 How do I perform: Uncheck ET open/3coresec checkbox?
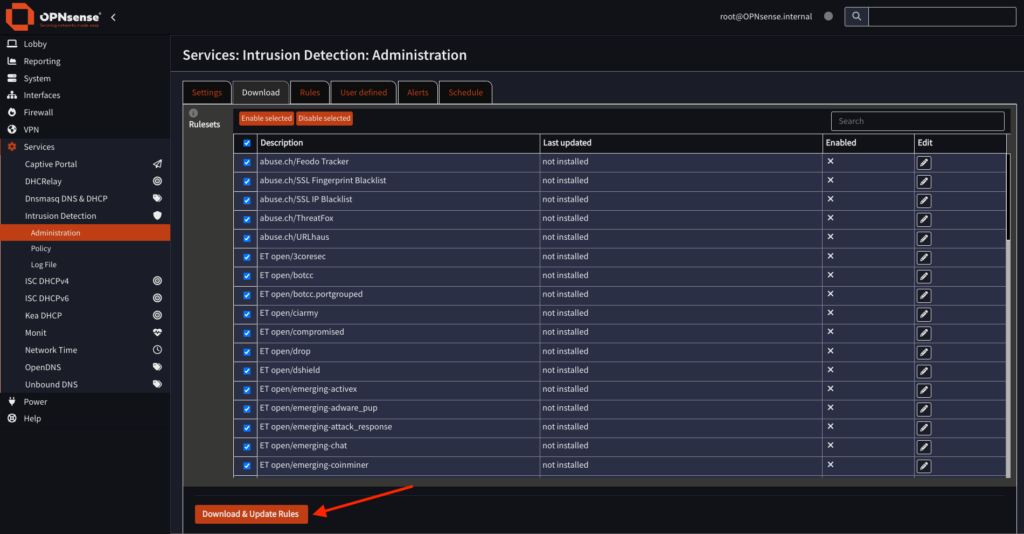tap(247, 257)
